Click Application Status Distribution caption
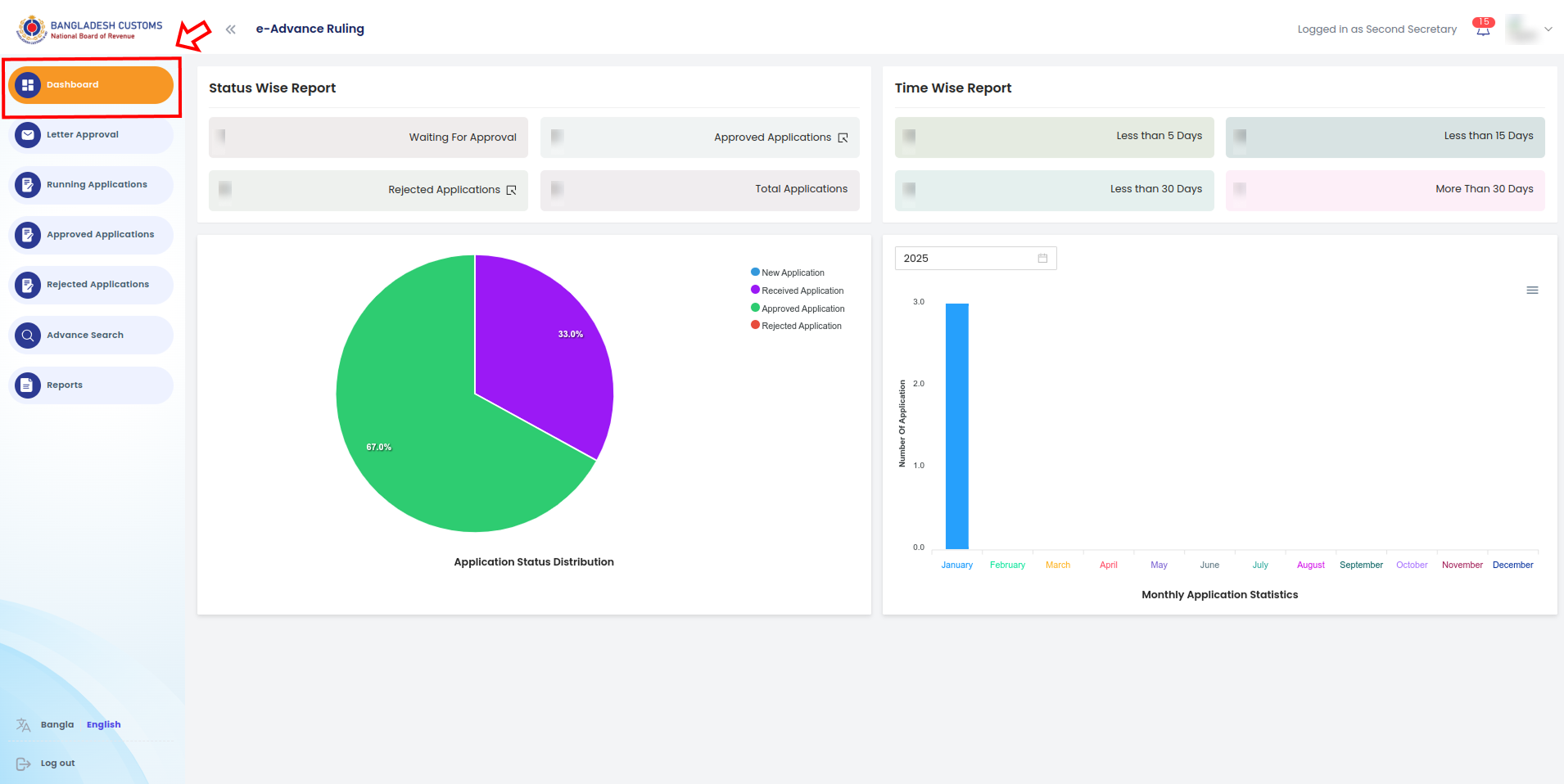Screen dimensions: 1564x784 [x=534, y=562]
